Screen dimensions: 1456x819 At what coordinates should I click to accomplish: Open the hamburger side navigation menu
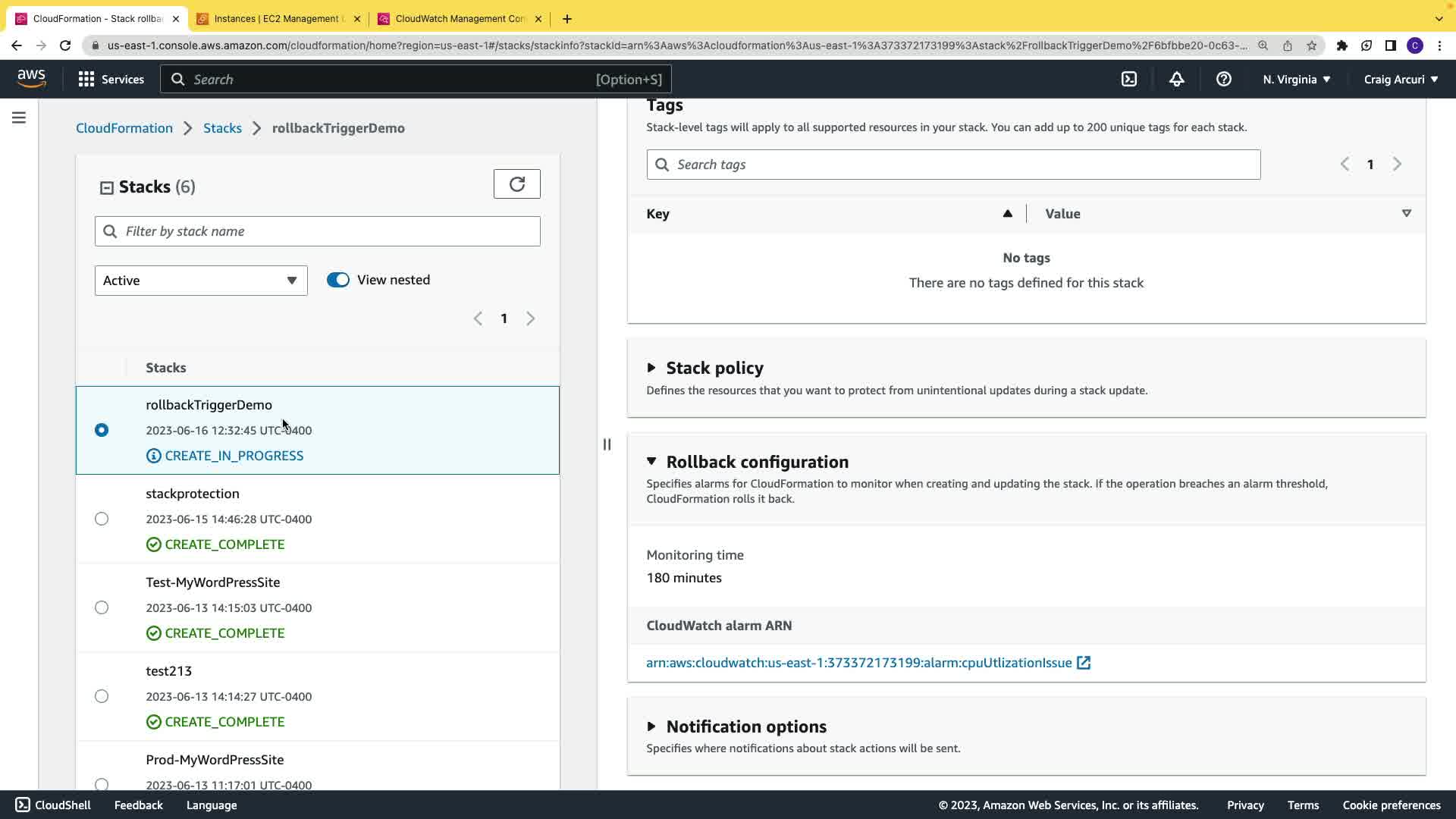tap(19, 118)
